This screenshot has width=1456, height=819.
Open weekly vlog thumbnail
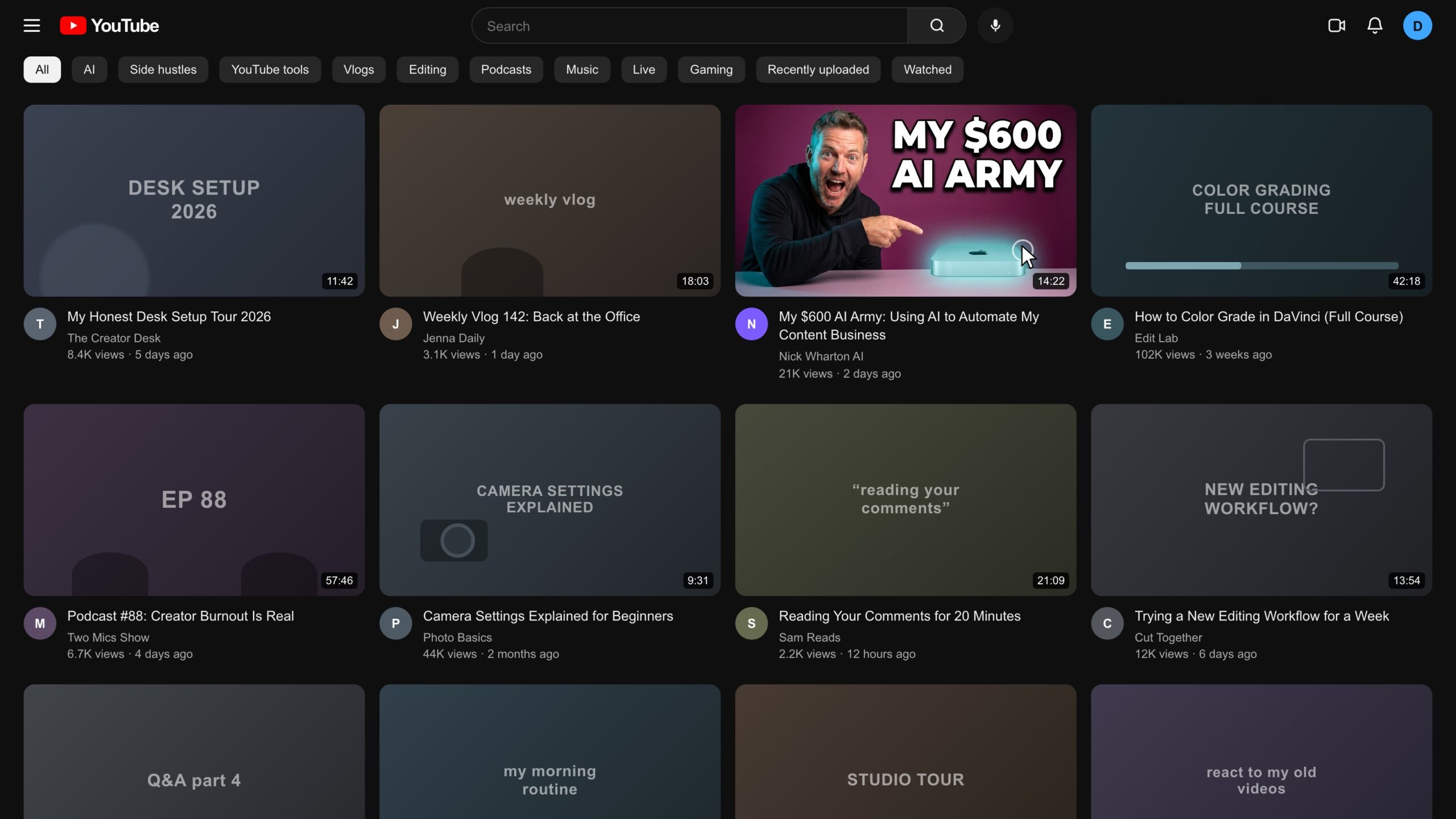pos(550,200)
